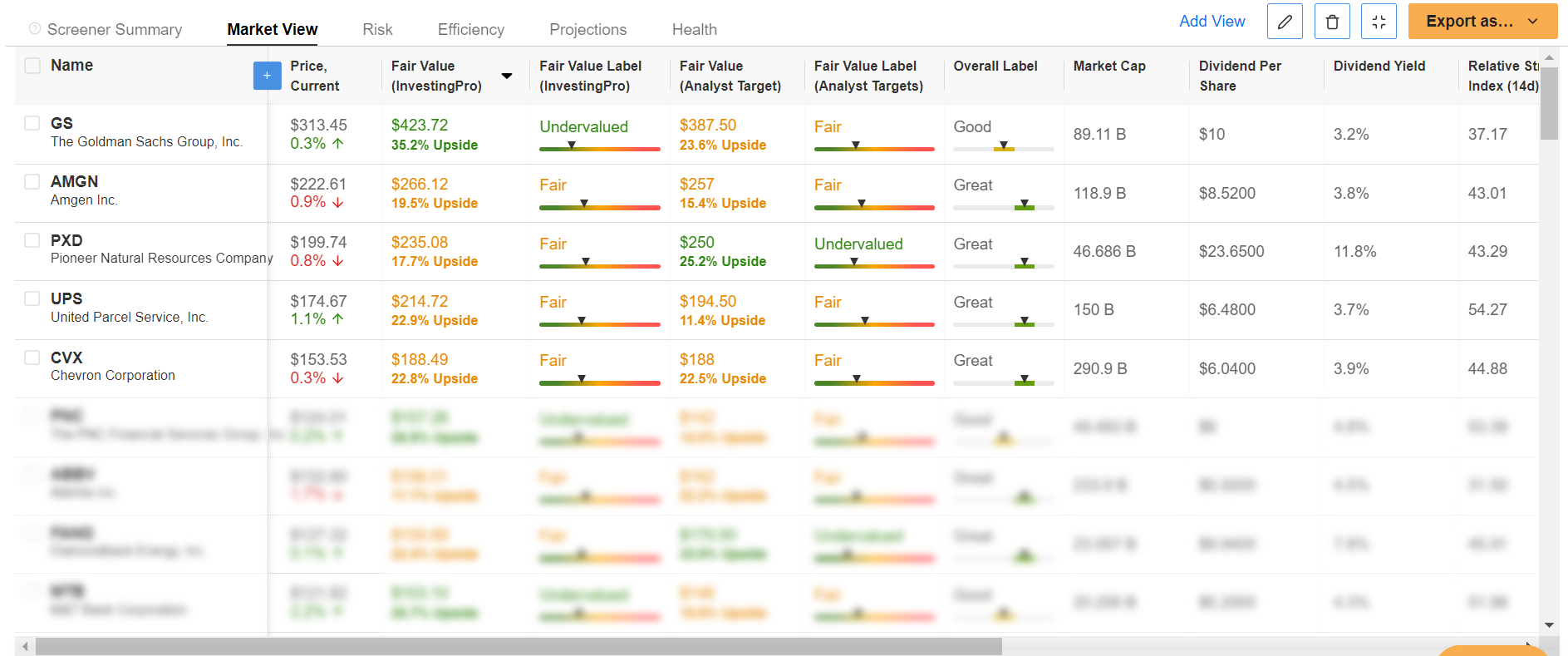The image size is (1568, 656).
Task: Click the vertical scrollbar down arrow
Action: click(x=1549, y=625)
